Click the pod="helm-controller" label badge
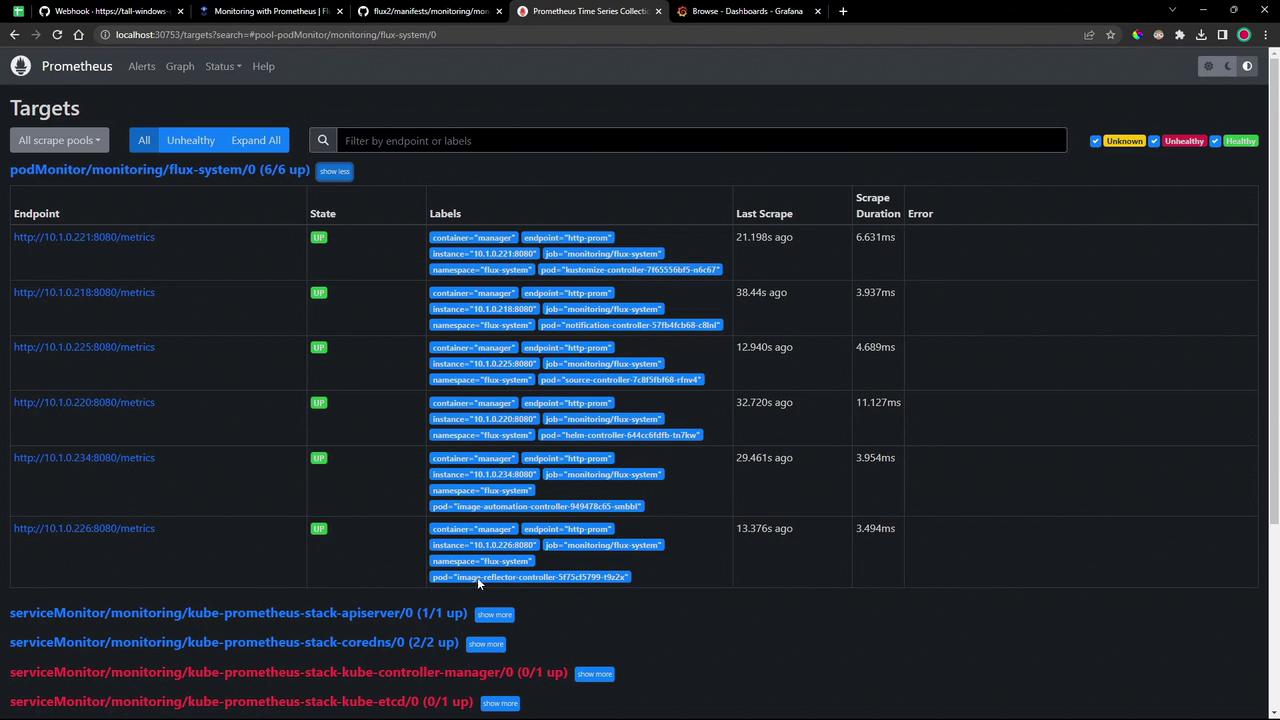The image size is (1280, 720). click(x=620, y=435)
